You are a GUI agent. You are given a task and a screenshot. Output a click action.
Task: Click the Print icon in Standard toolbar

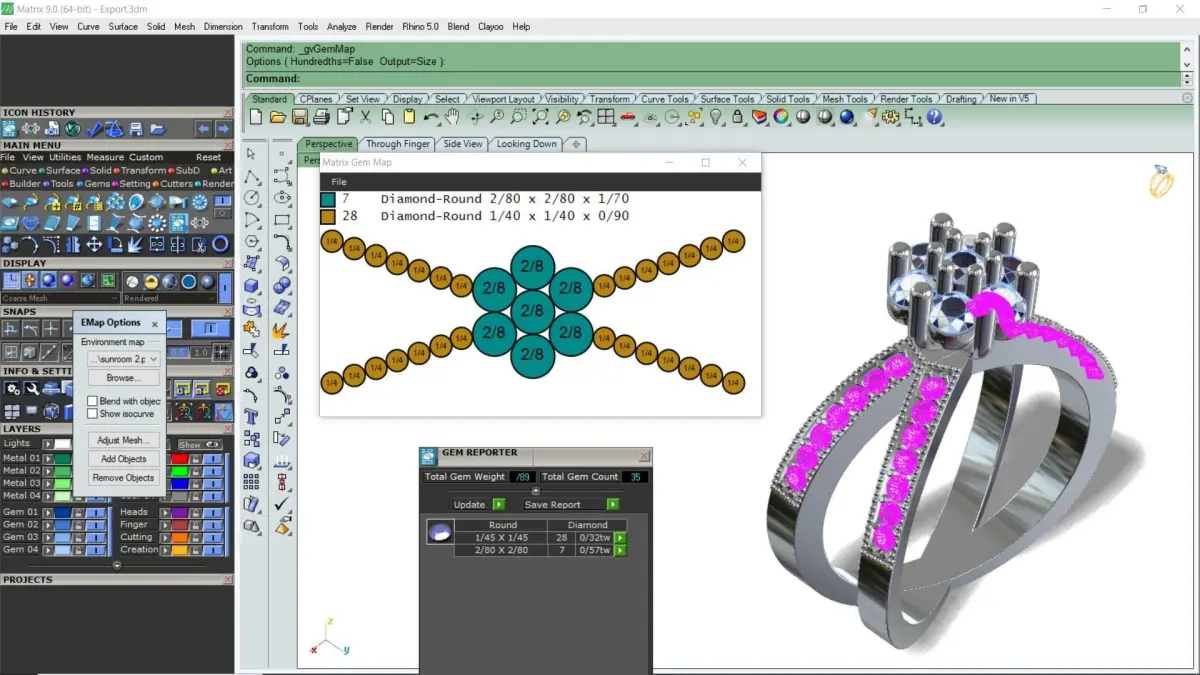(321, 117)
